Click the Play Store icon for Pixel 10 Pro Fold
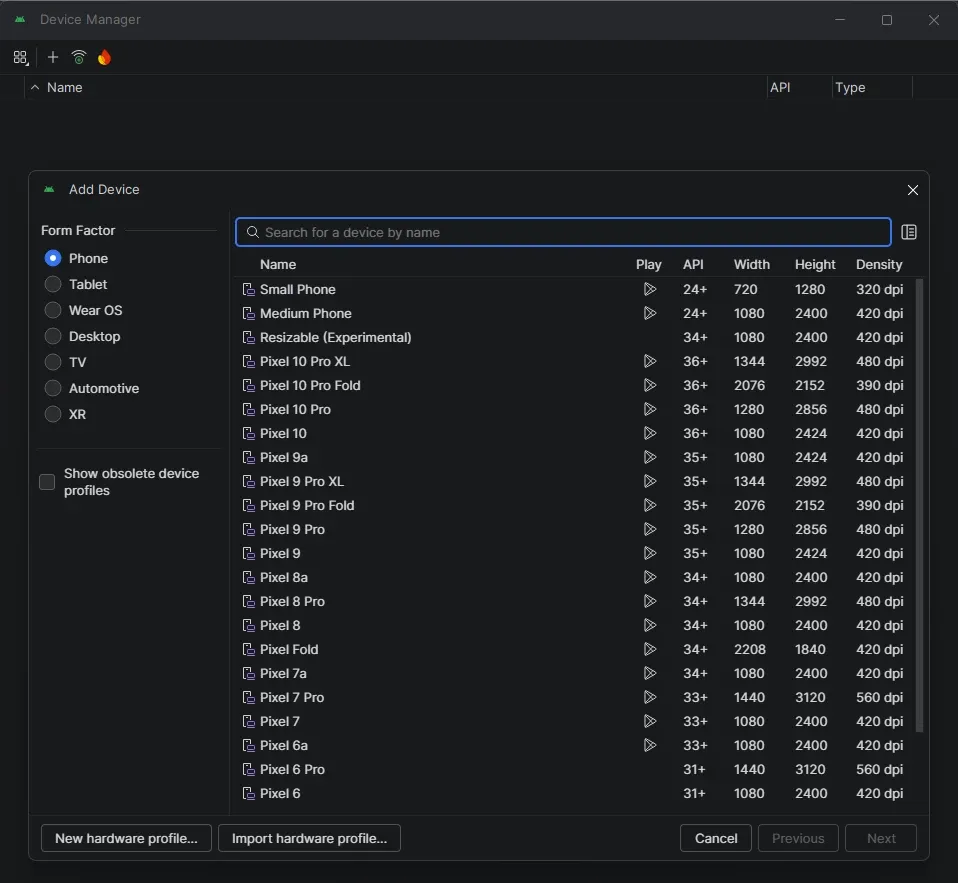Viewport: 958px width, 883px height. [x=650, y=386]
